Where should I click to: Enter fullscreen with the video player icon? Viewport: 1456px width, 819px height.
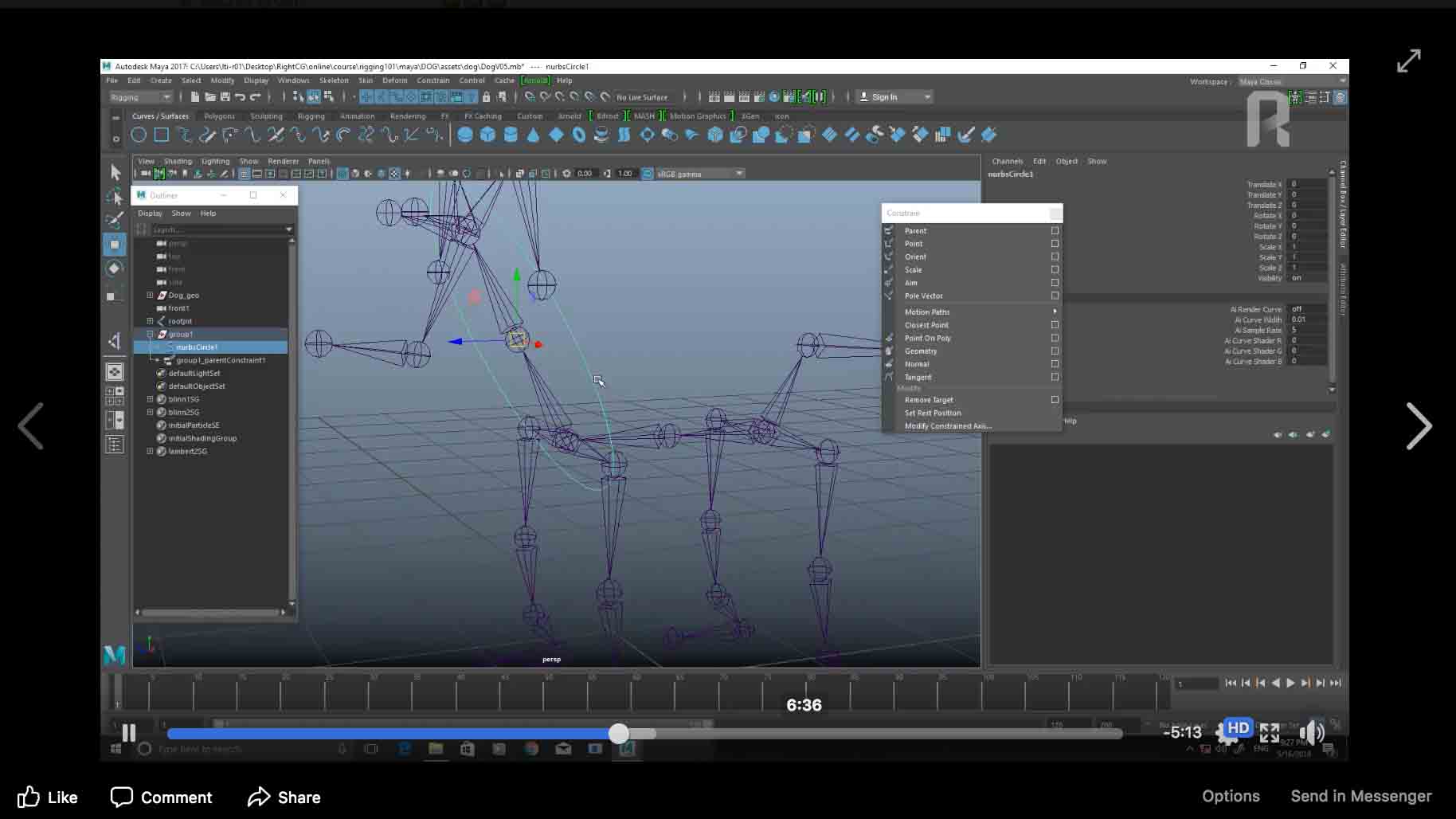click(1270, 732)
